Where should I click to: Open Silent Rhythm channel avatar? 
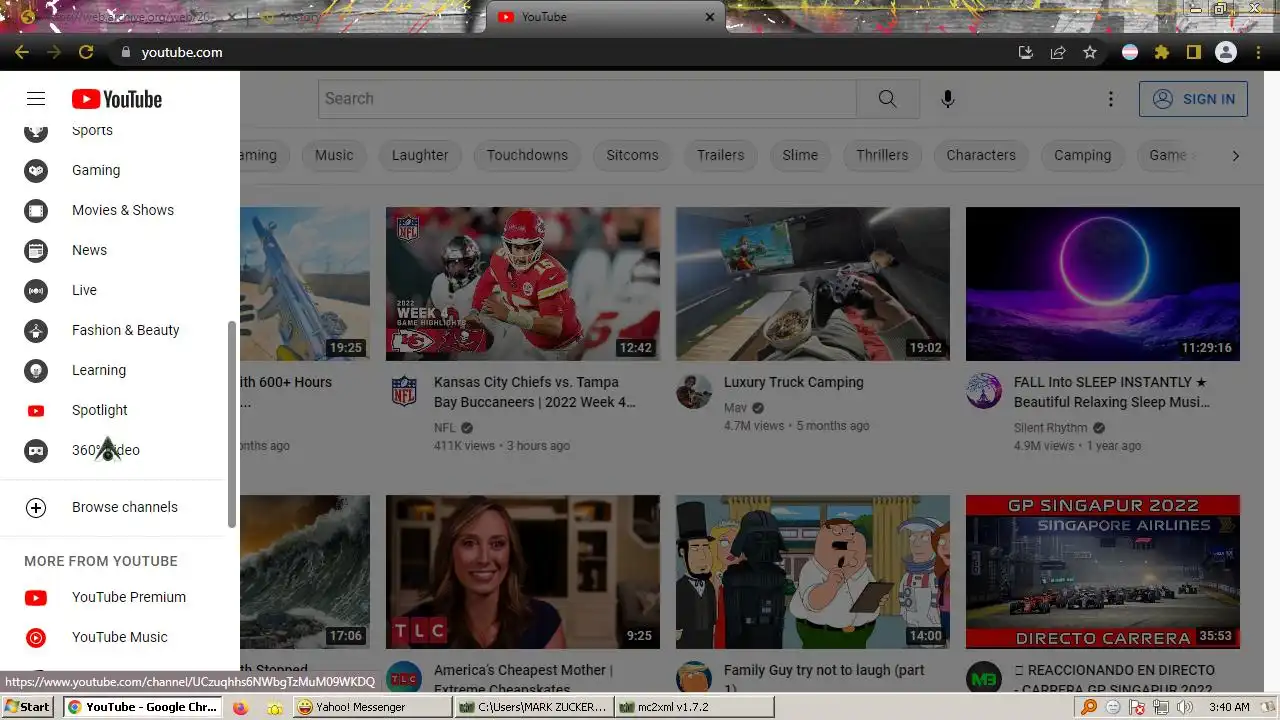pos(984,391)
